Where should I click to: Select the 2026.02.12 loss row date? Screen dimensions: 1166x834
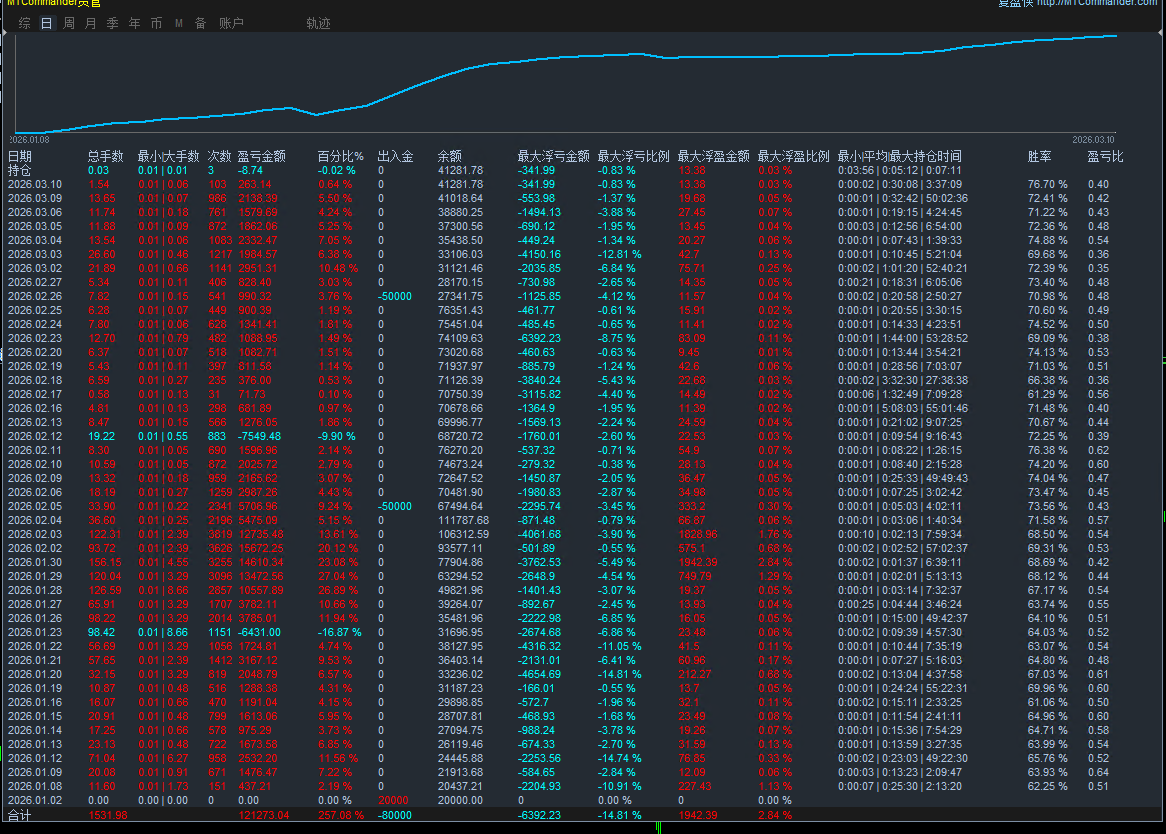[35, 436]
